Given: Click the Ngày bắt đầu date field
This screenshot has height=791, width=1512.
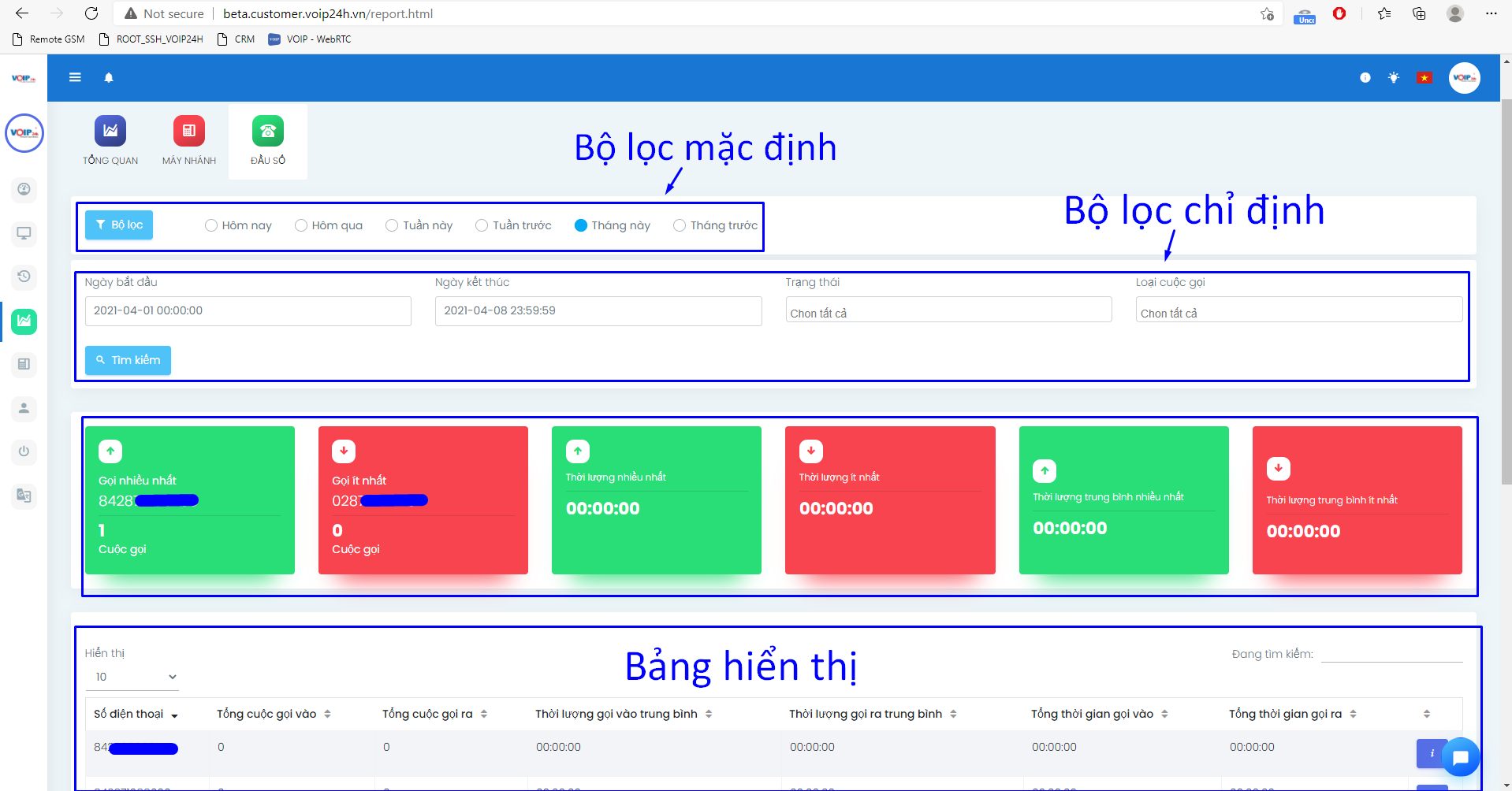Looking at the screenshot, I should pos(248,310).
